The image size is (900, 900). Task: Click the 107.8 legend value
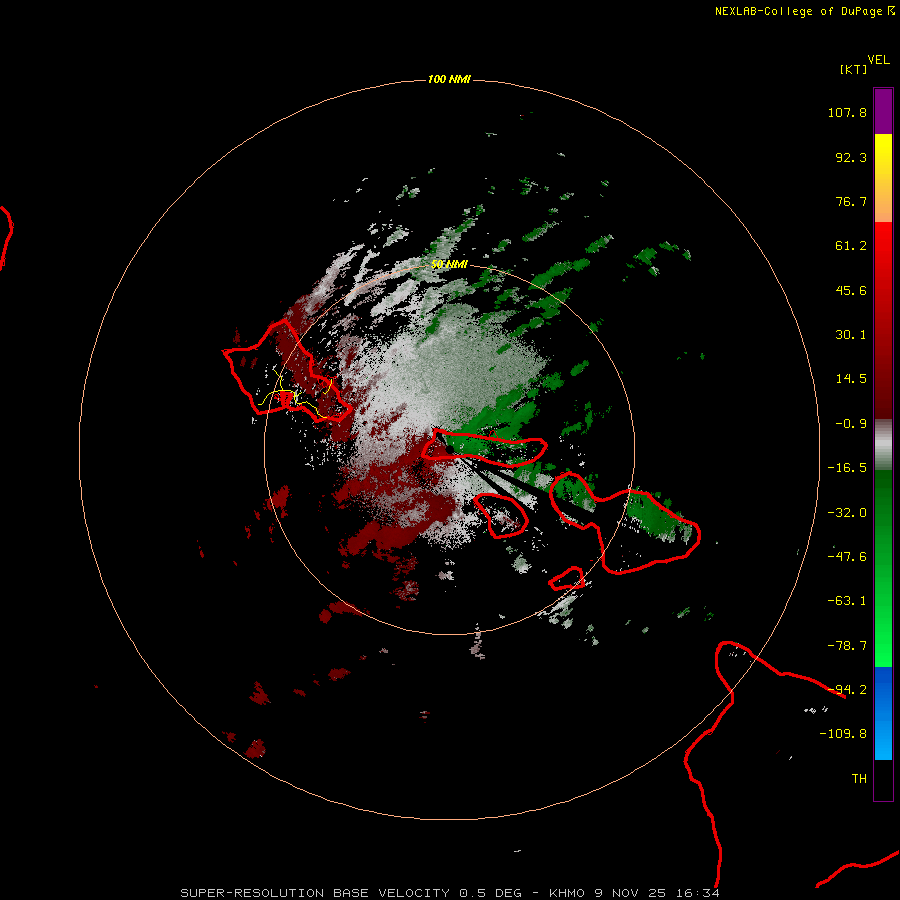pyautogui.click(x=847, y=112)
